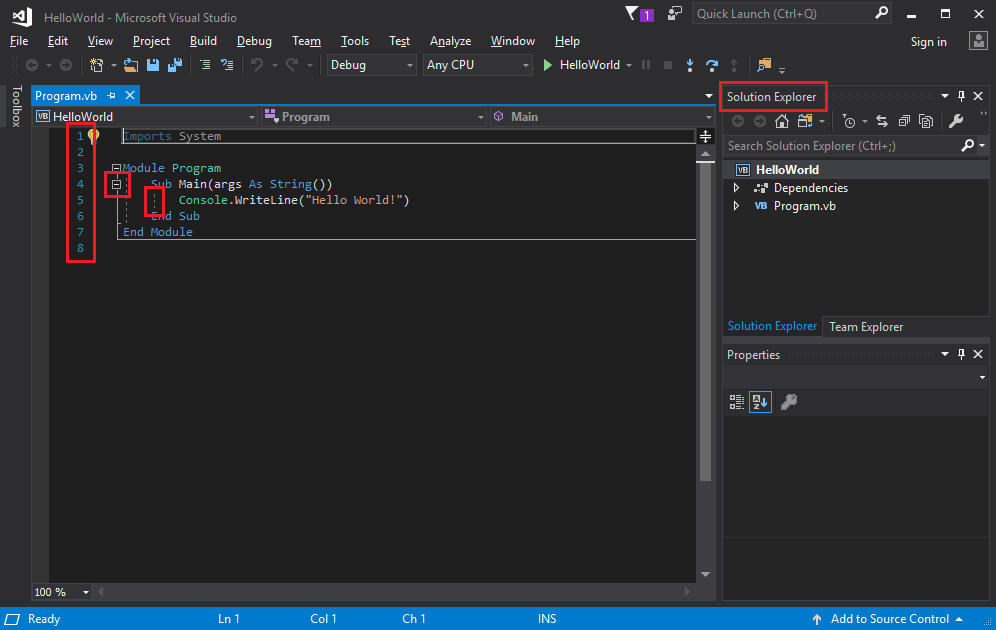Pin the Program.vb editor tab
The height and width of the screenshot is (630, 996).
coord(113,95)
